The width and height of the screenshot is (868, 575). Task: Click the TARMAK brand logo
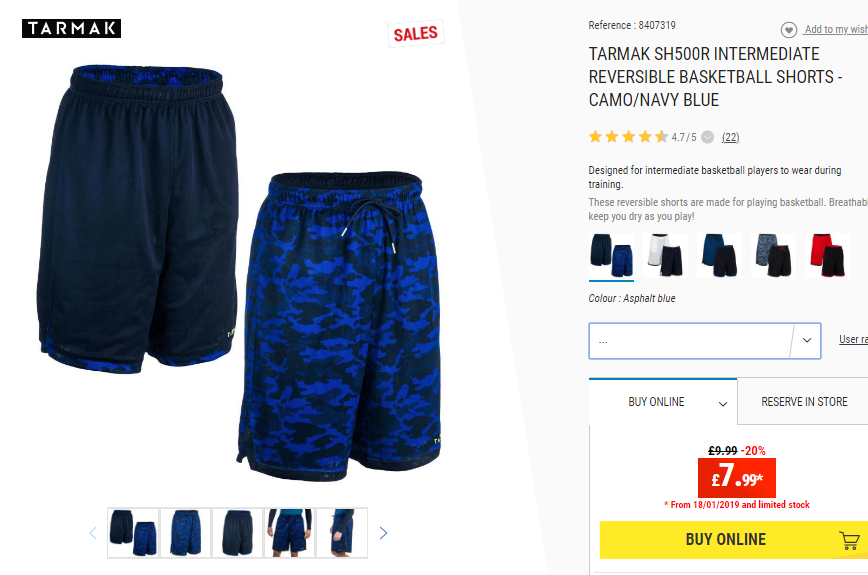tap(71, 28)
